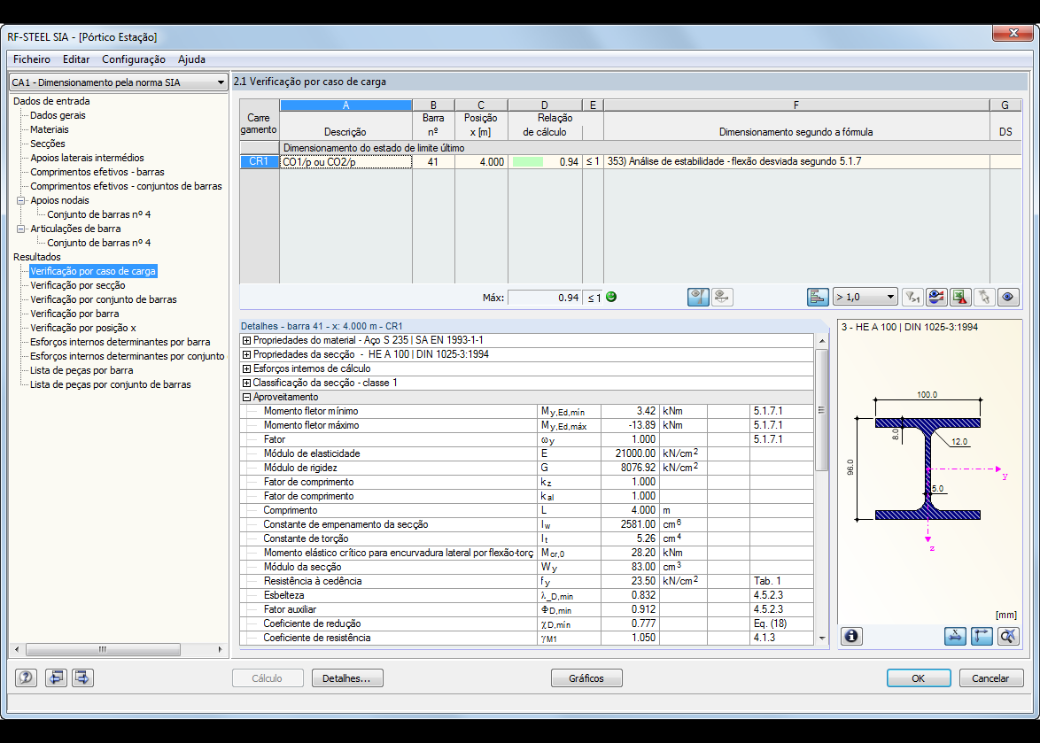
Task: Toggle principal axes display icon
Action: pos(982,636)
